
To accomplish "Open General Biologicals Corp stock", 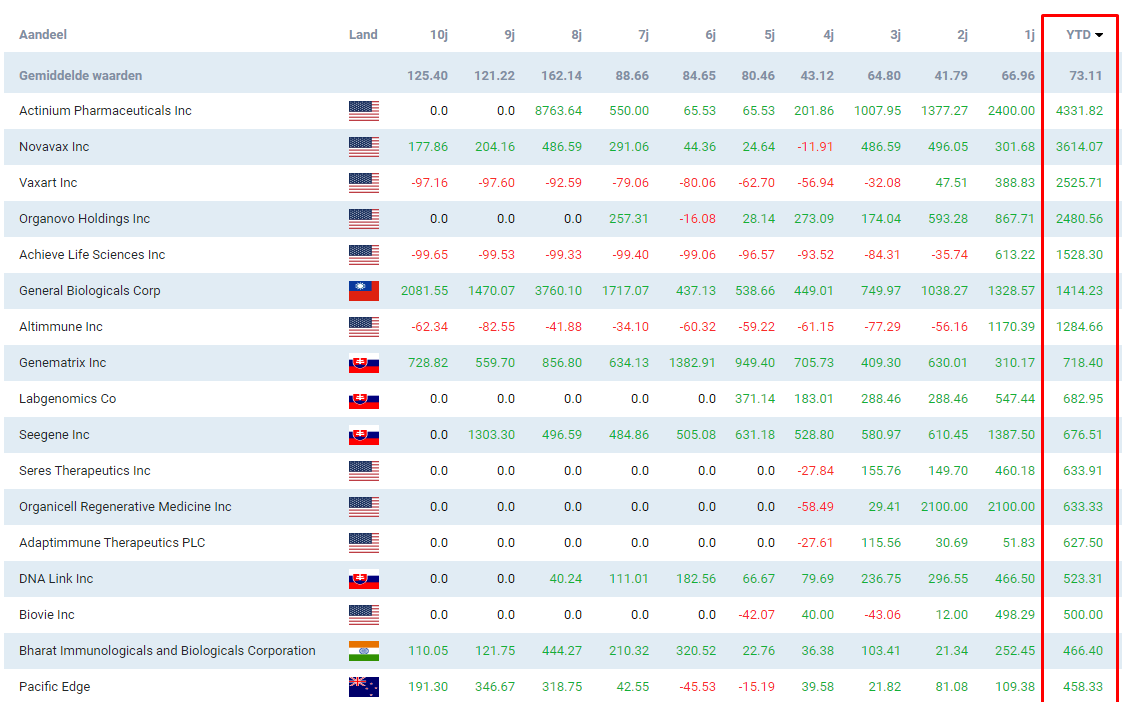I will (89, 291).
